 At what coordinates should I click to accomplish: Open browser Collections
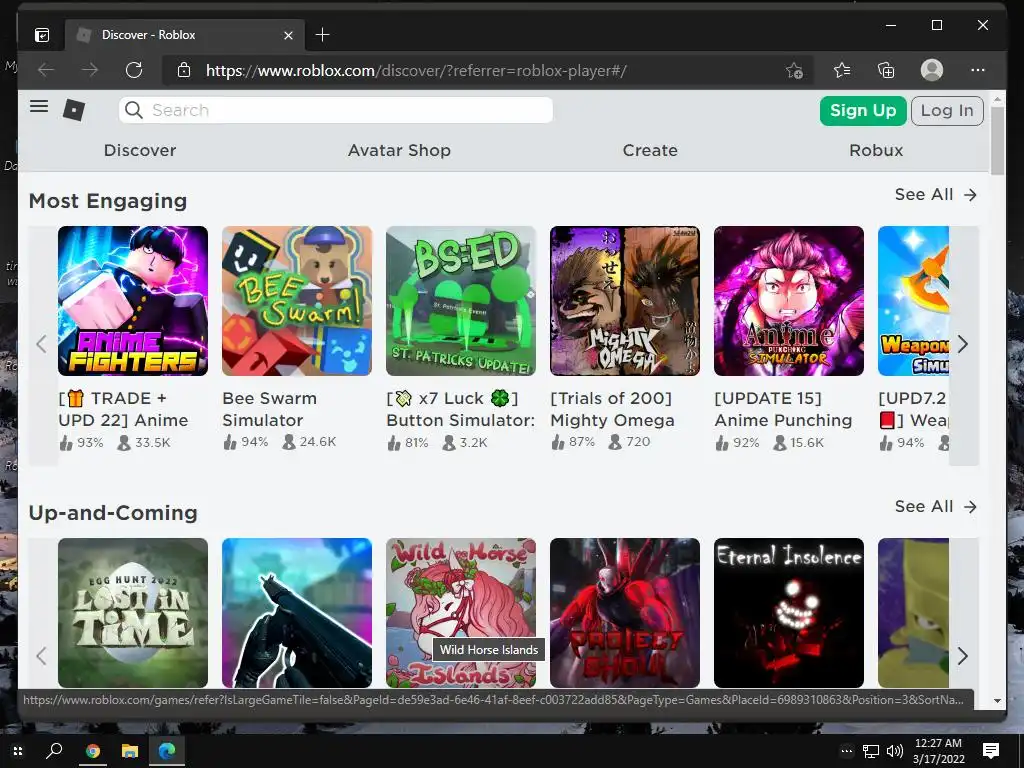pos(886,70)
